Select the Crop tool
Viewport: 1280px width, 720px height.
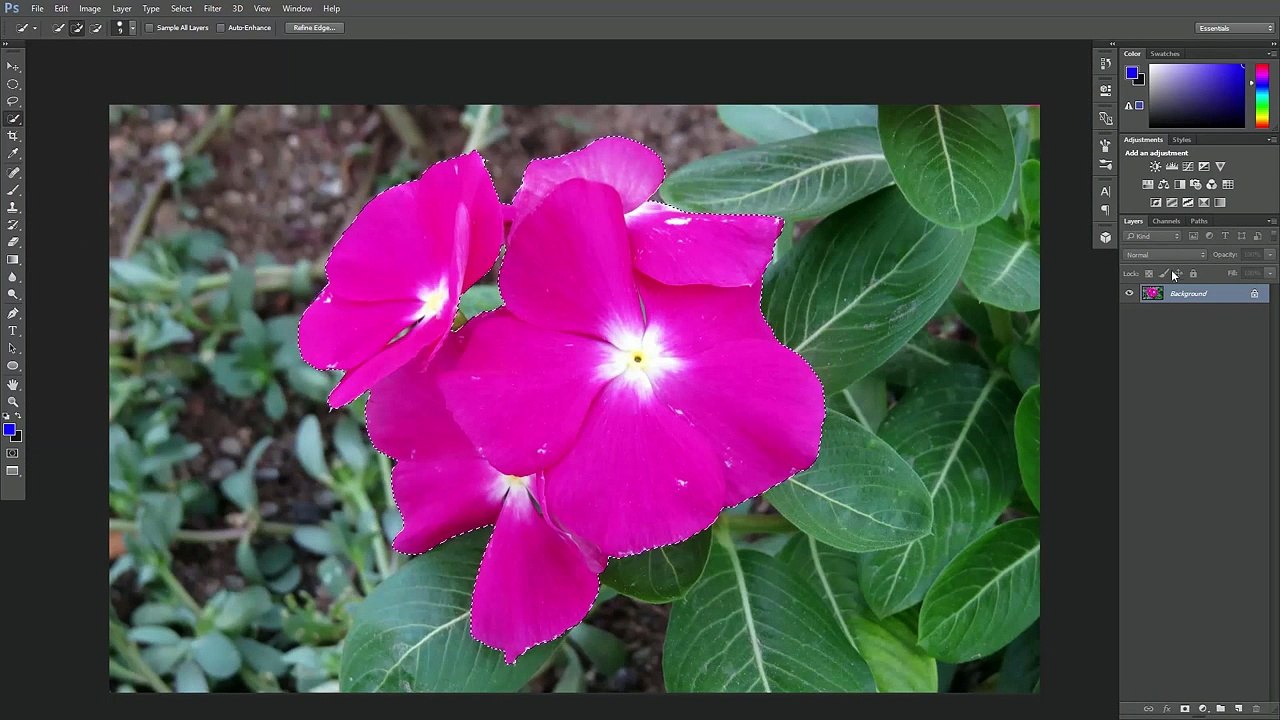(x=13, y=135)
